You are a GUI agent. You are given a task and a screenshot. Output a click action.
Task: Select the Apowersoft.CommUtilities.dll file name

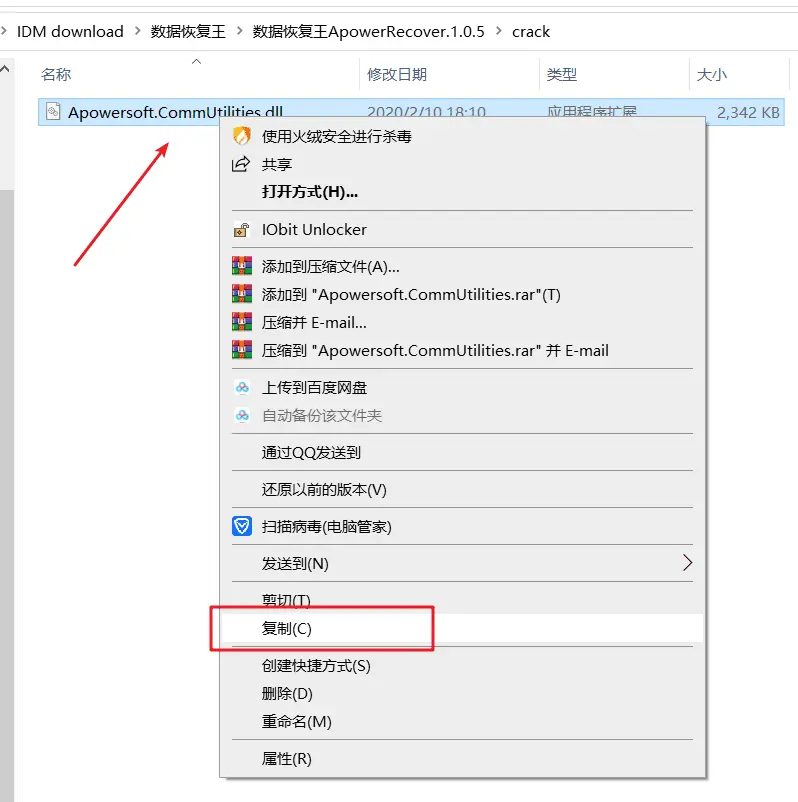(175, 112)
